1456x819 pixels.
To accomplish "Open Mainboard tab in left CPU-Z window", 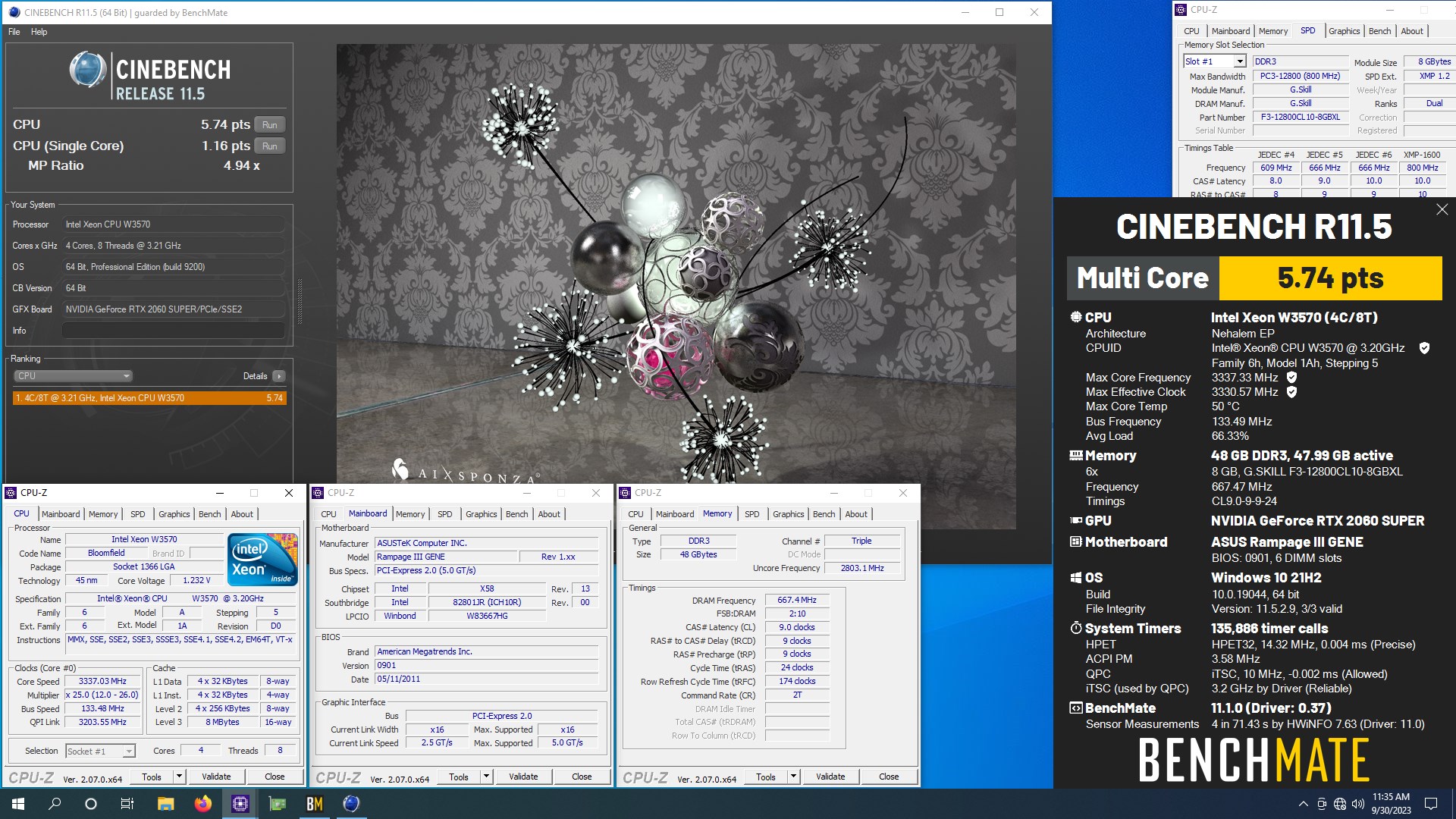I will [61, 514].
